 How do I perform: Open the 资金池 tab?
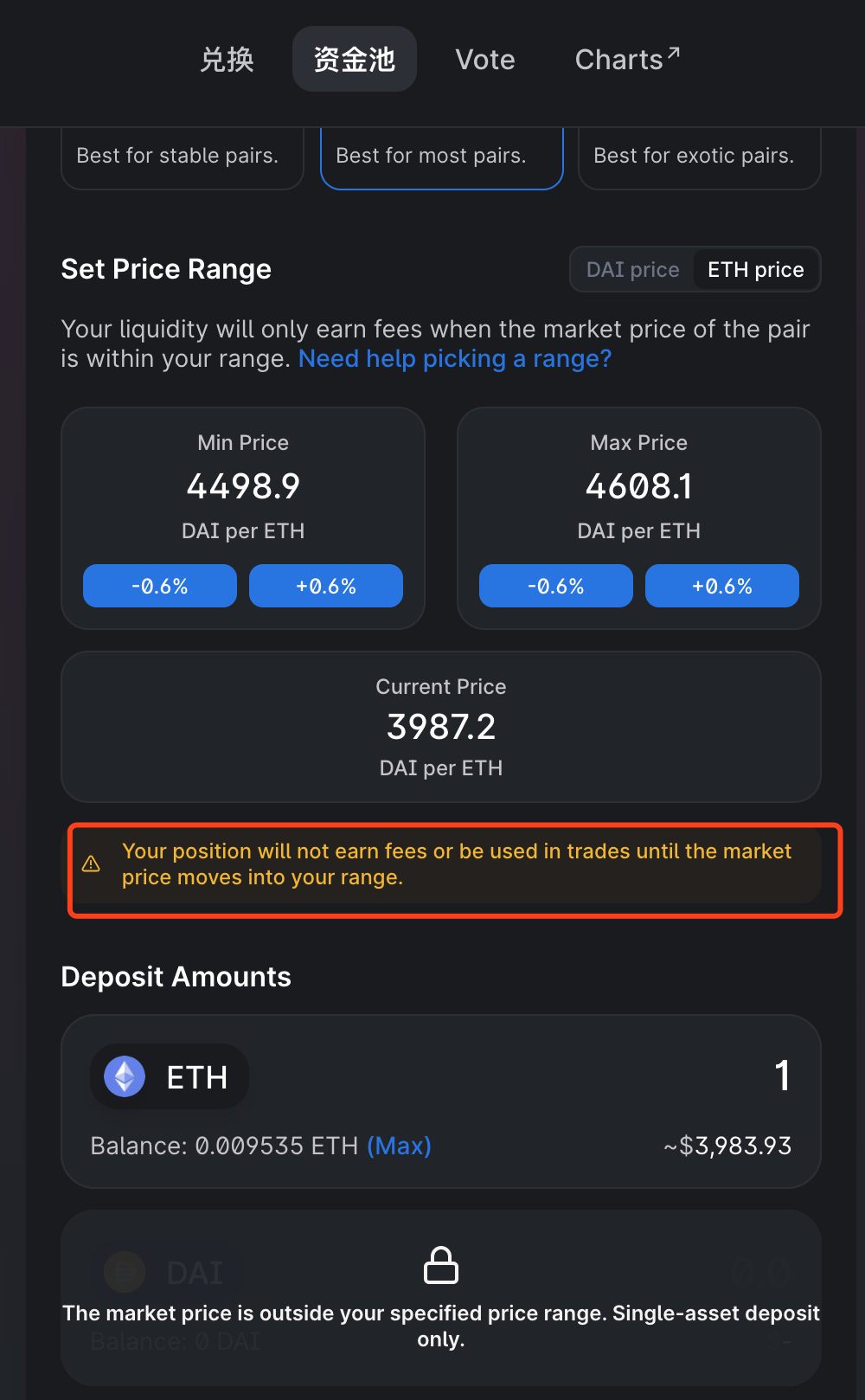(x=355, y=60)
